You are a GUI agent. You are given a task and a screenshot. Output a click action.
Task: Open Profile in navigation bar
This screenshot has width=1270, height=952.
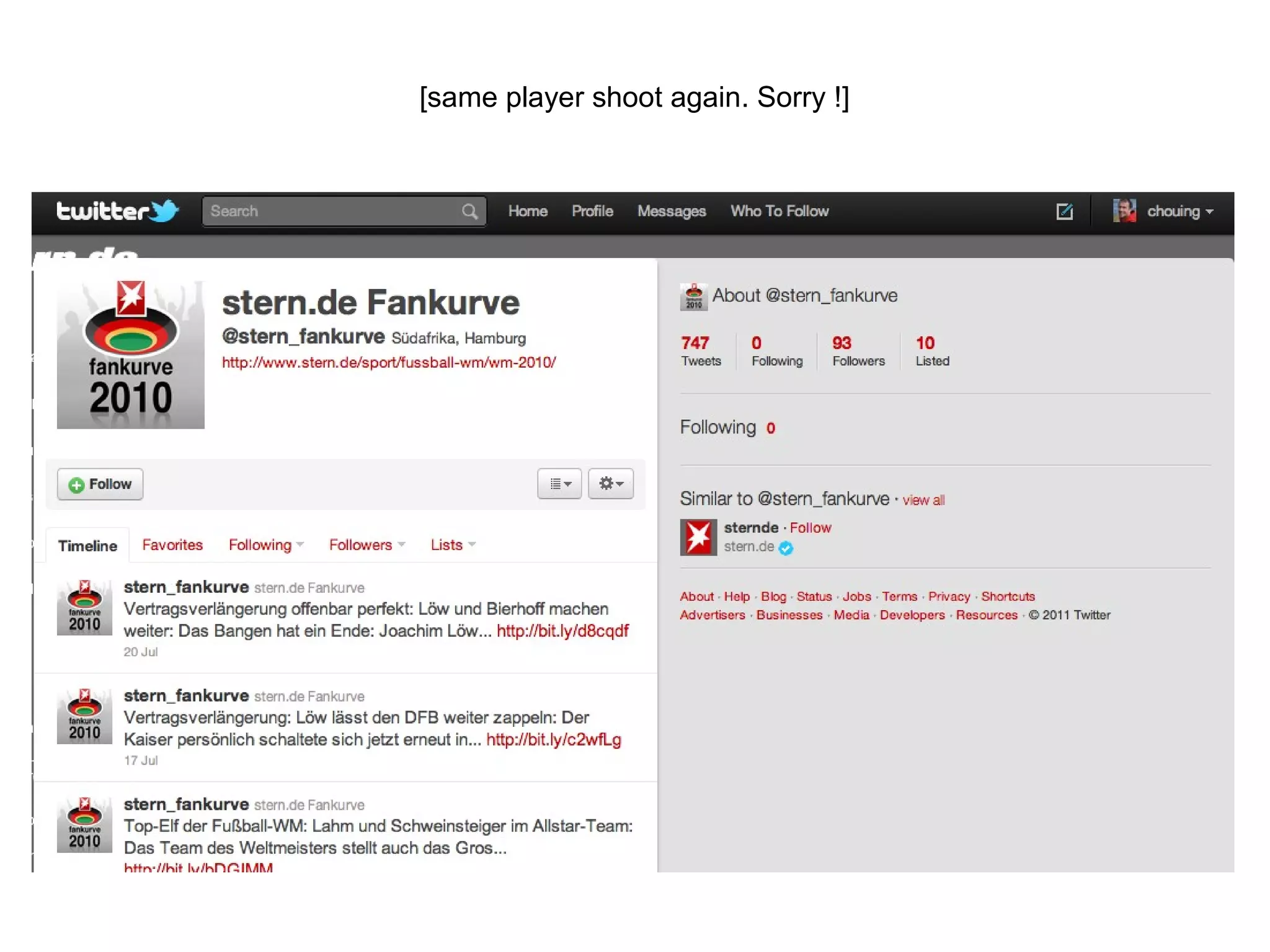tap(592, 211)
